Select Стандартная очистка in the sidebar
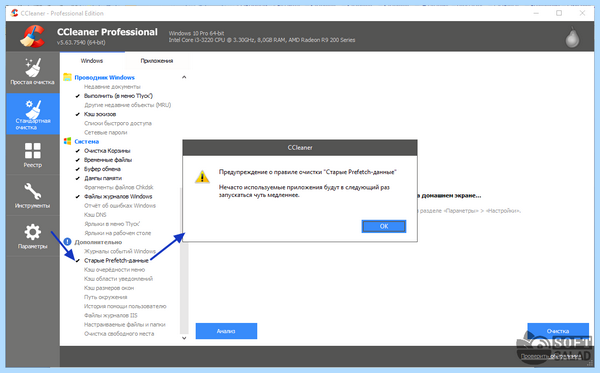This screenshot has height=373, width=600. pyautogui.click(x=33, y=114)
